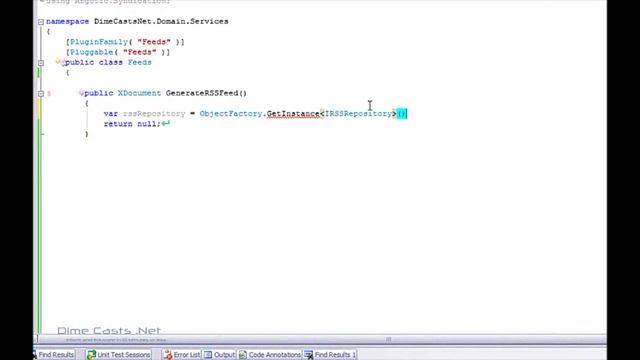Click the Output tab icon
Viewport: 640px width, 360px height.
click(208, 355)
